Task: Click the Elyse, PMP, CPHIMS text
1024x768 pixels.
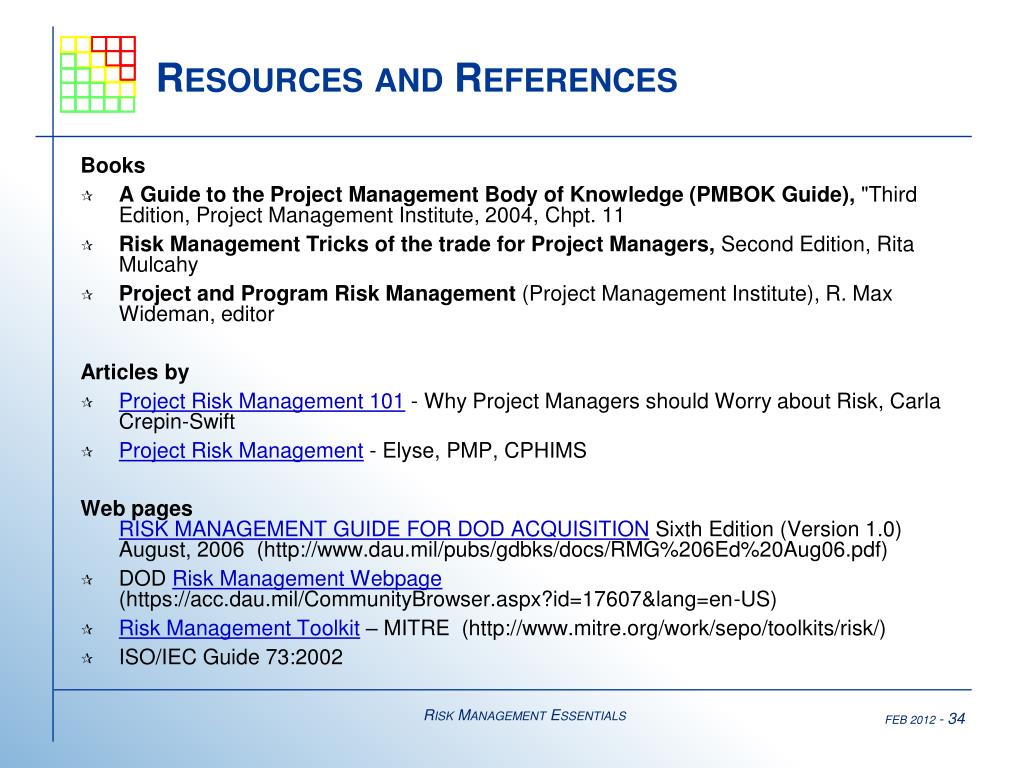Action: pos(485,451)
